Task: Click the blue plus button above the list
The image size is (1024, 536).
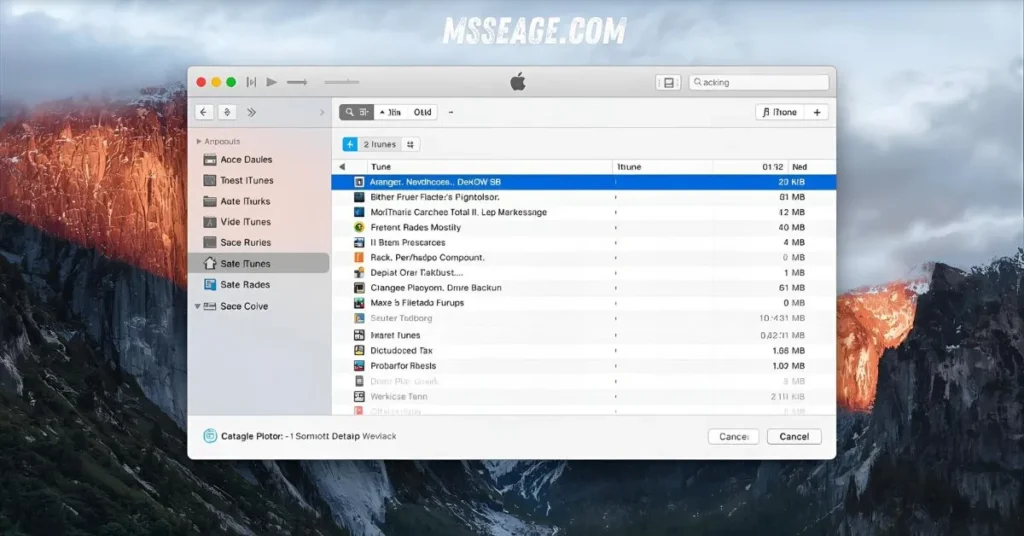Action: click(350, 144)
